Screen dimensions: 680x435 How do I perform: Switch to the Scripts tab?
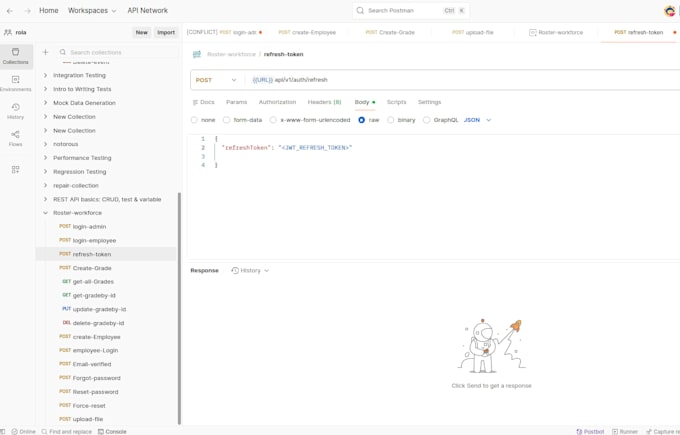point(396,102)
